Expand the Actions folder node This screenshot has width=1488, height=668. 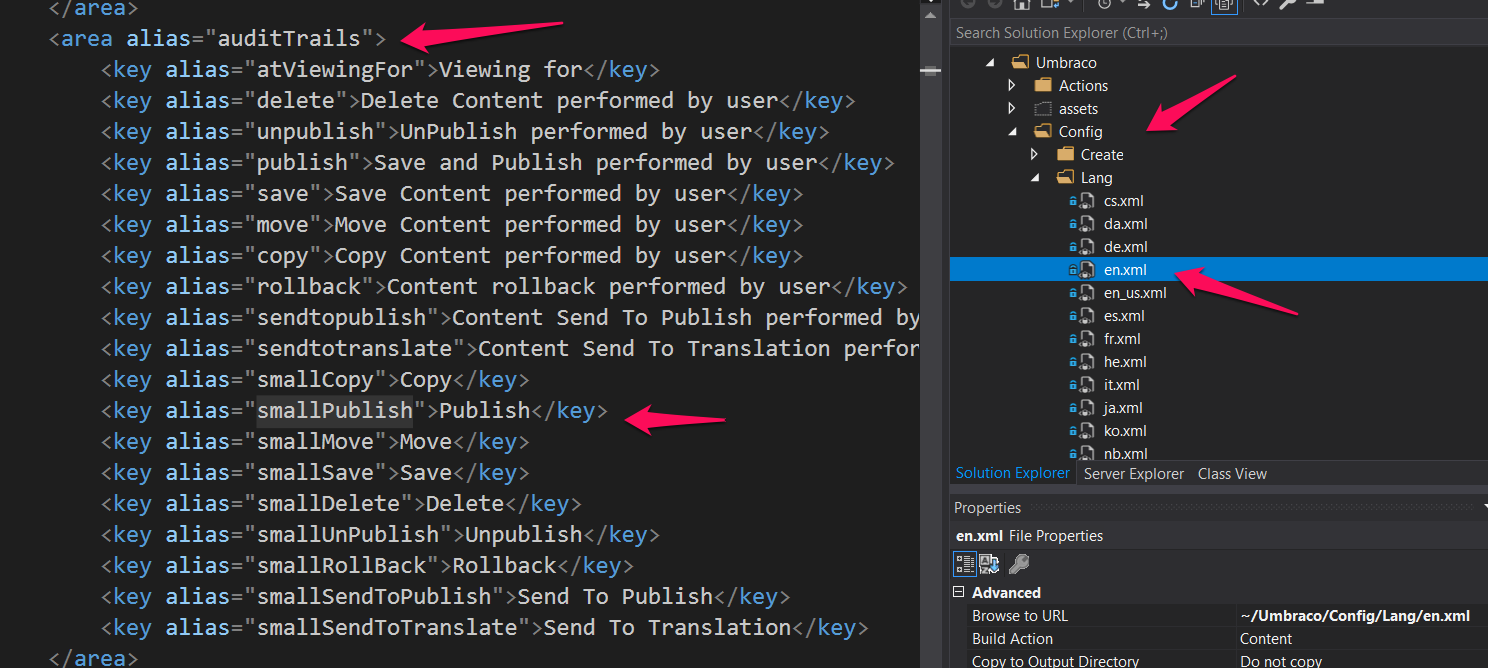[1012, 85]
